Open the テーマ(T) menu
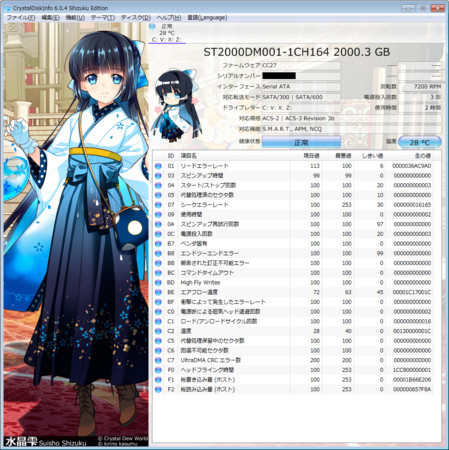Screen dimensions: 449x450 pyautogui.click(x=103, y=18)
